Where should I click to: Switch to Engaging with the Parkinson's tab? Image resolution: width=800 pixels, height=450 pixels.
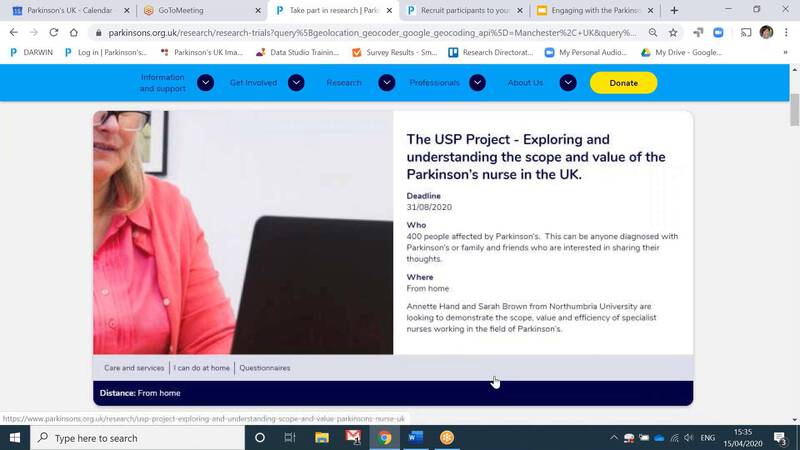(595, 10)
